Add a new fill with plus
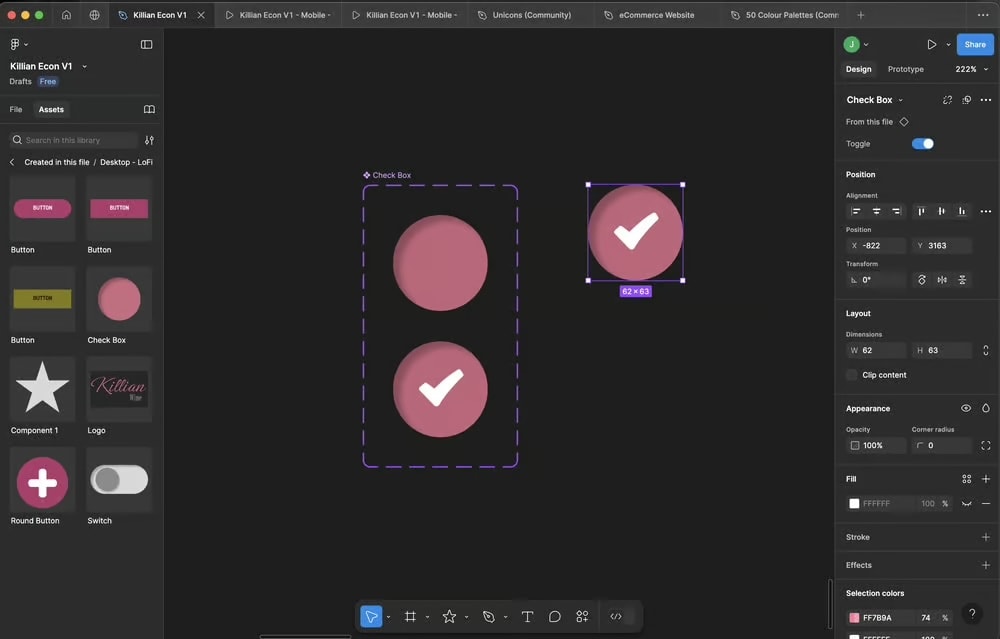Image resolution: width=1000 pixels, height=639 pixels. tap(986, 479)
